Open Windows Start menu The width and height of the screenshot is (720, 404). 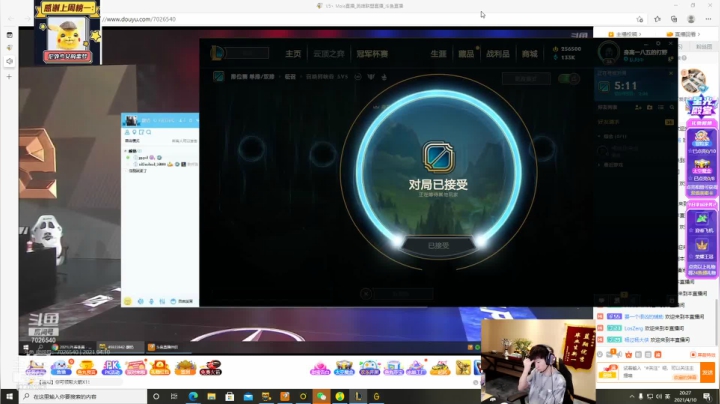click(x=9, y=396)
